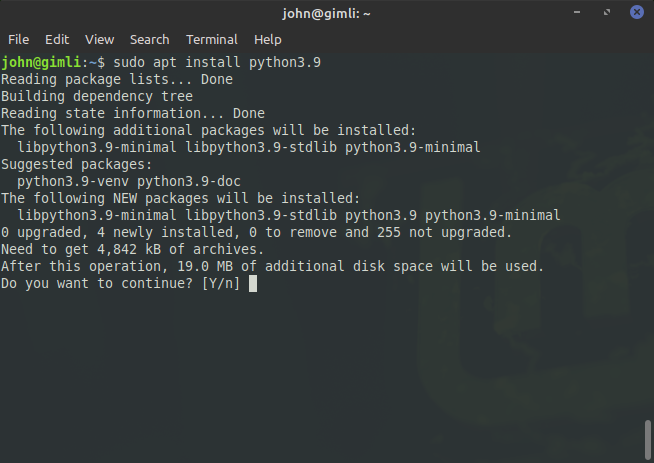Minimize the terminal window
Image resolution: width=654 pixels, height=463 pixels.
(577, 13)
